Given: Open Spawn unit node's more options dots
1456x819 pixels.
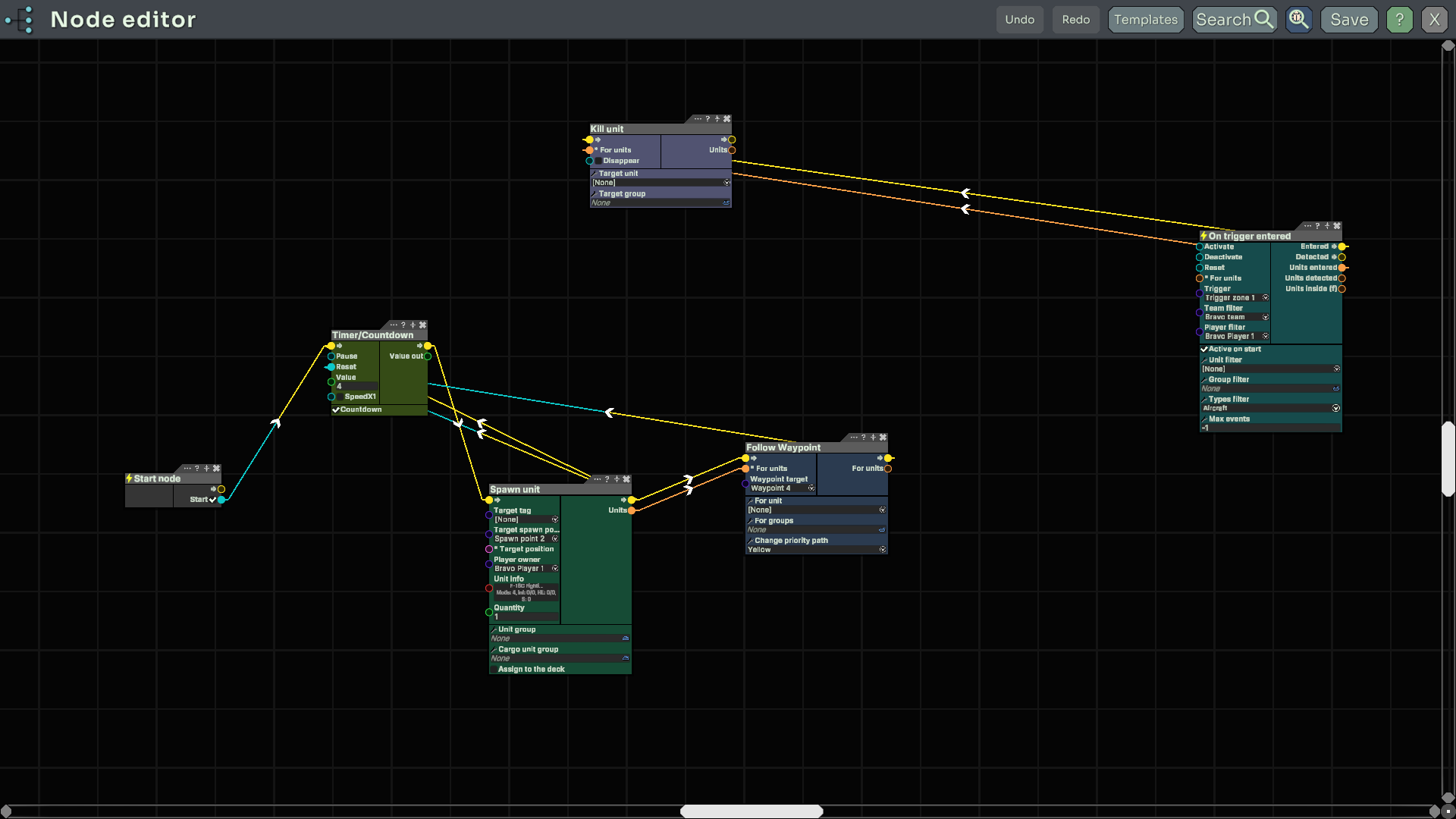Looking at the screenshot, I should (x=597, y=479).
